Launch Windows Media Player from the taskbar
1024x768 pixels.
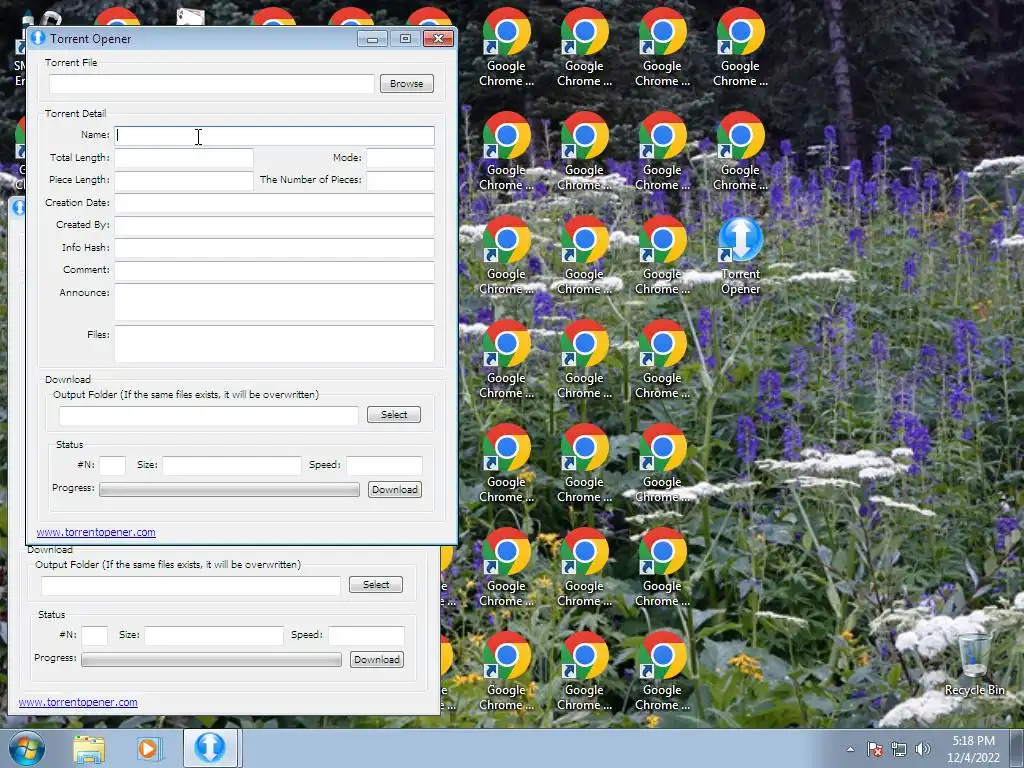point(148,749)
